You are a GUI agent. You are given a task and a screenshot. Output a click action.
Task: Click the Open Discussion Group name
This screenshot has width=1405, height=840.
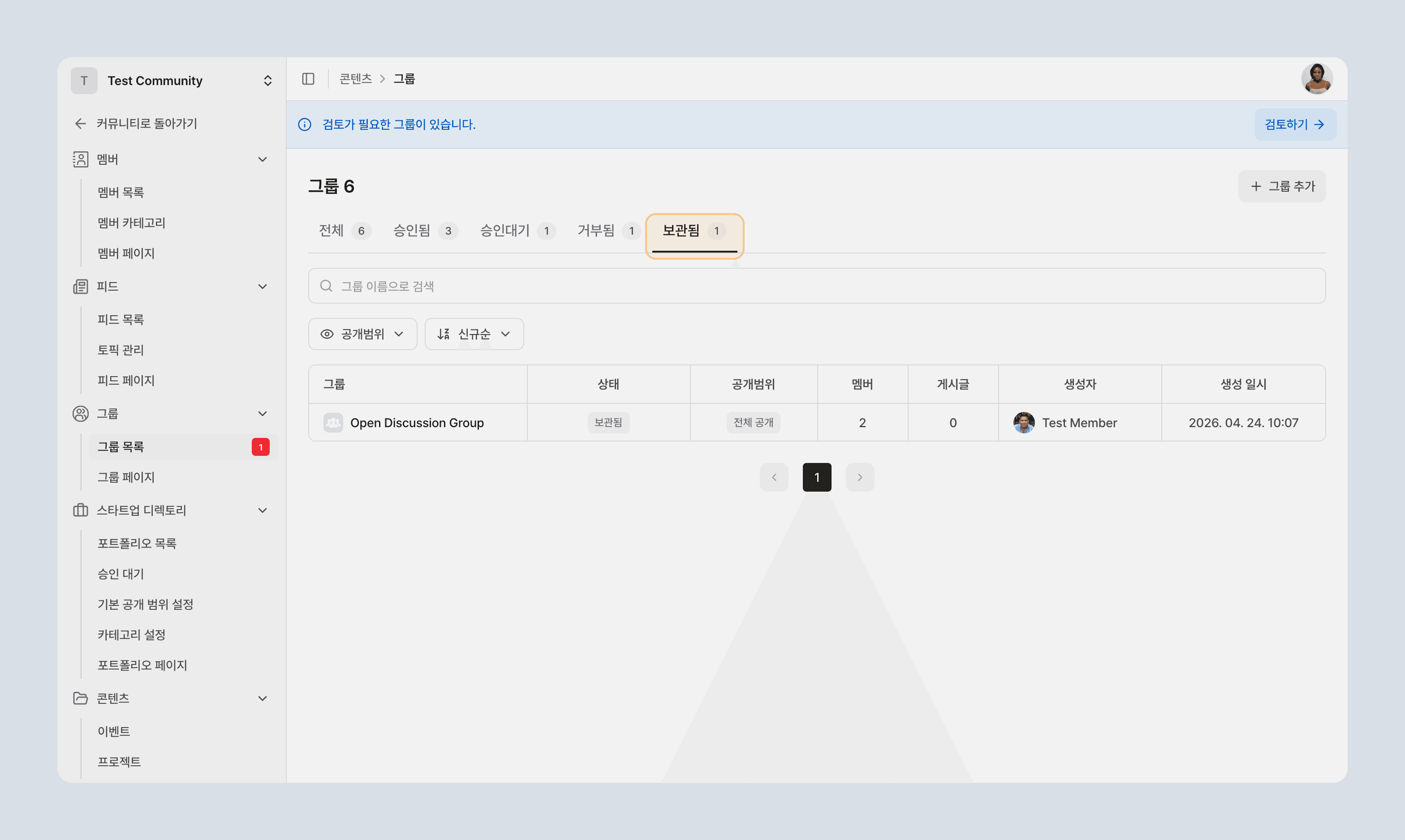tap(417, 423)
